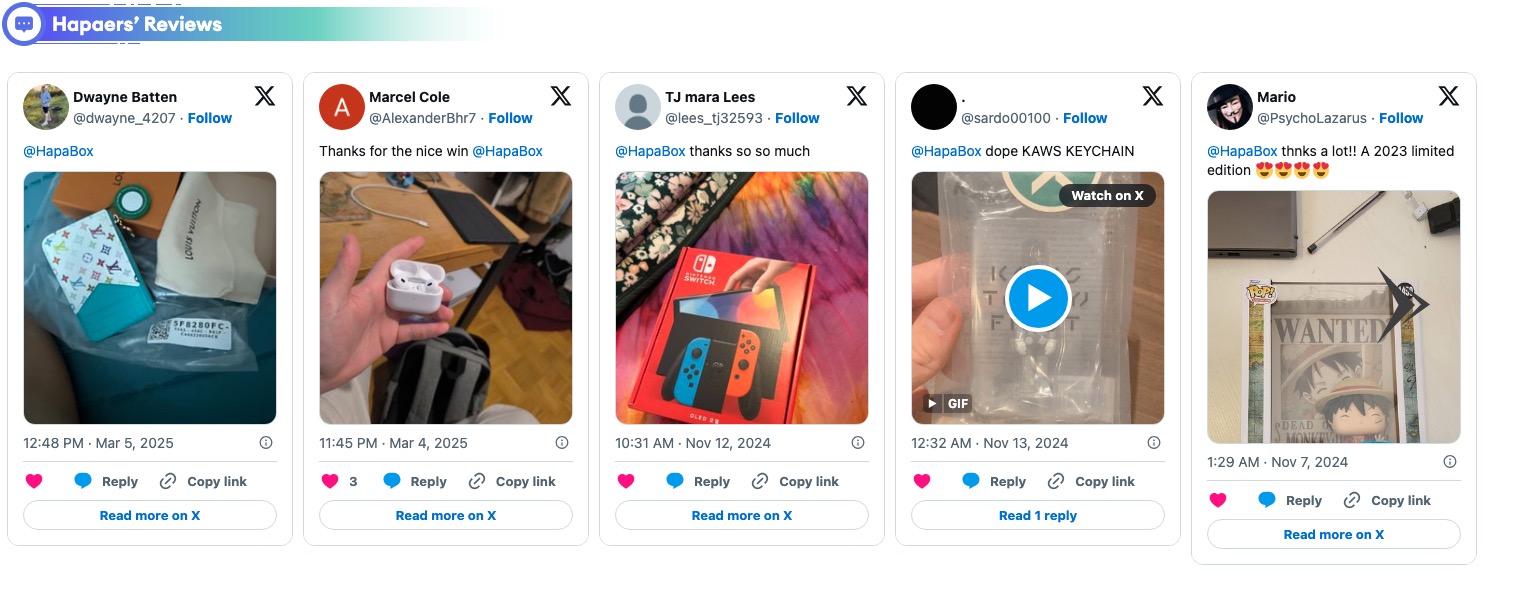The height and width of the screenshot is (591, 1513).
Task: Open Mario's profile avatar
Action: pyautogui.click(x=1230, y=107)
